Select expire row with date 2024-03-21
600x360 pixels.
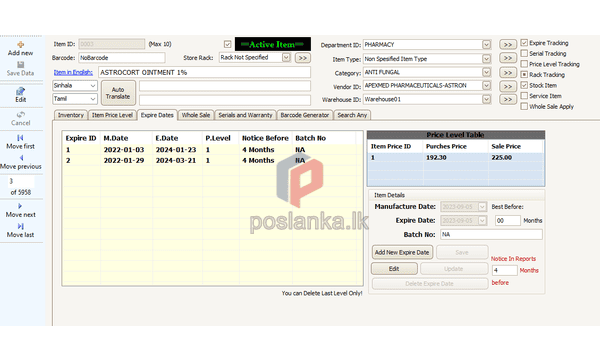pyautogui.click(x=212, y=161)
